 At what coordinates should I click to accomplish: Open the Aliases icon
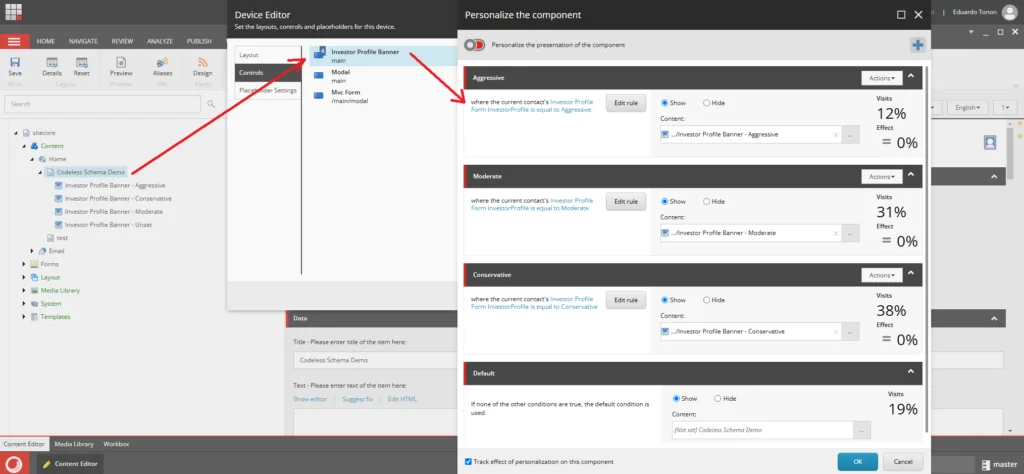[163, 62]
